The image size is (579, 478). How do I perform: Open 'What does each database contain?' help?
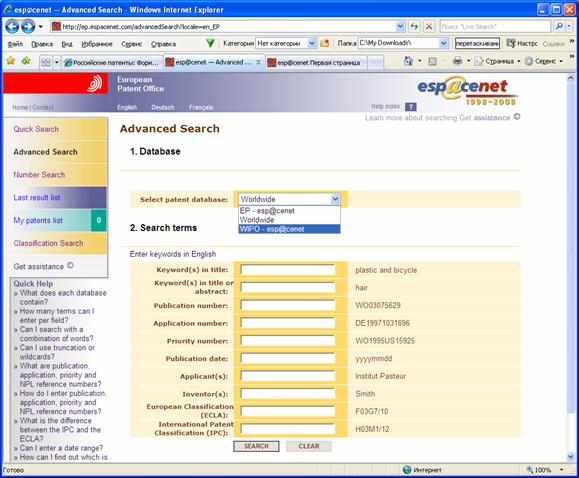[x=63, y=297]
